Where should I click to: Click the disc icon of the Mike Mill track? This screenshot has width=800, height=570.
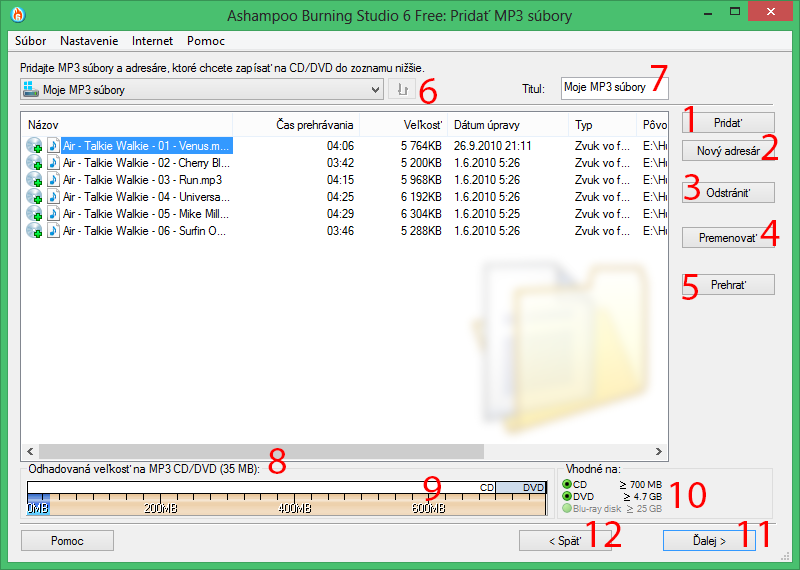tap(34, 214)
